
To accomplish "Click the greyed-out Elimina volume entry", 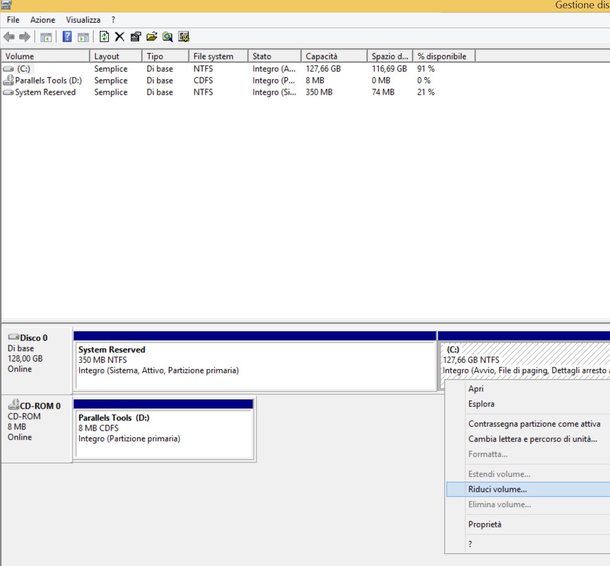I will coord(500,505).
